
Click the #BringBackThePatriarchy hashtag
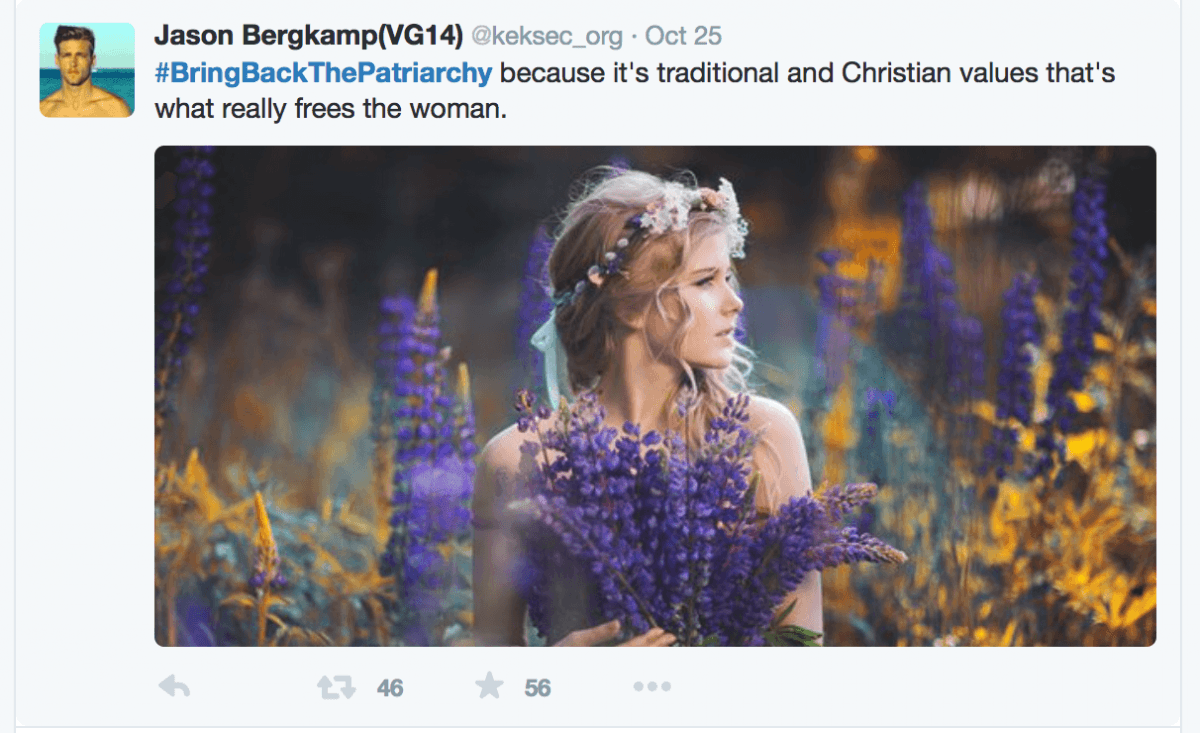(324, 74)
